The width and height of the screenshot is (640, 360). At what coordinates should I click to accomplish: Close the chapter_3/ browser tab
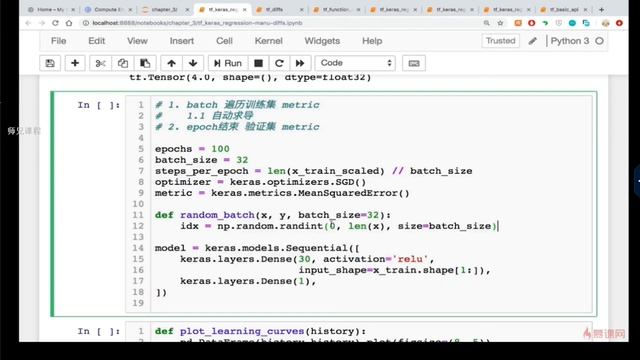187,9
